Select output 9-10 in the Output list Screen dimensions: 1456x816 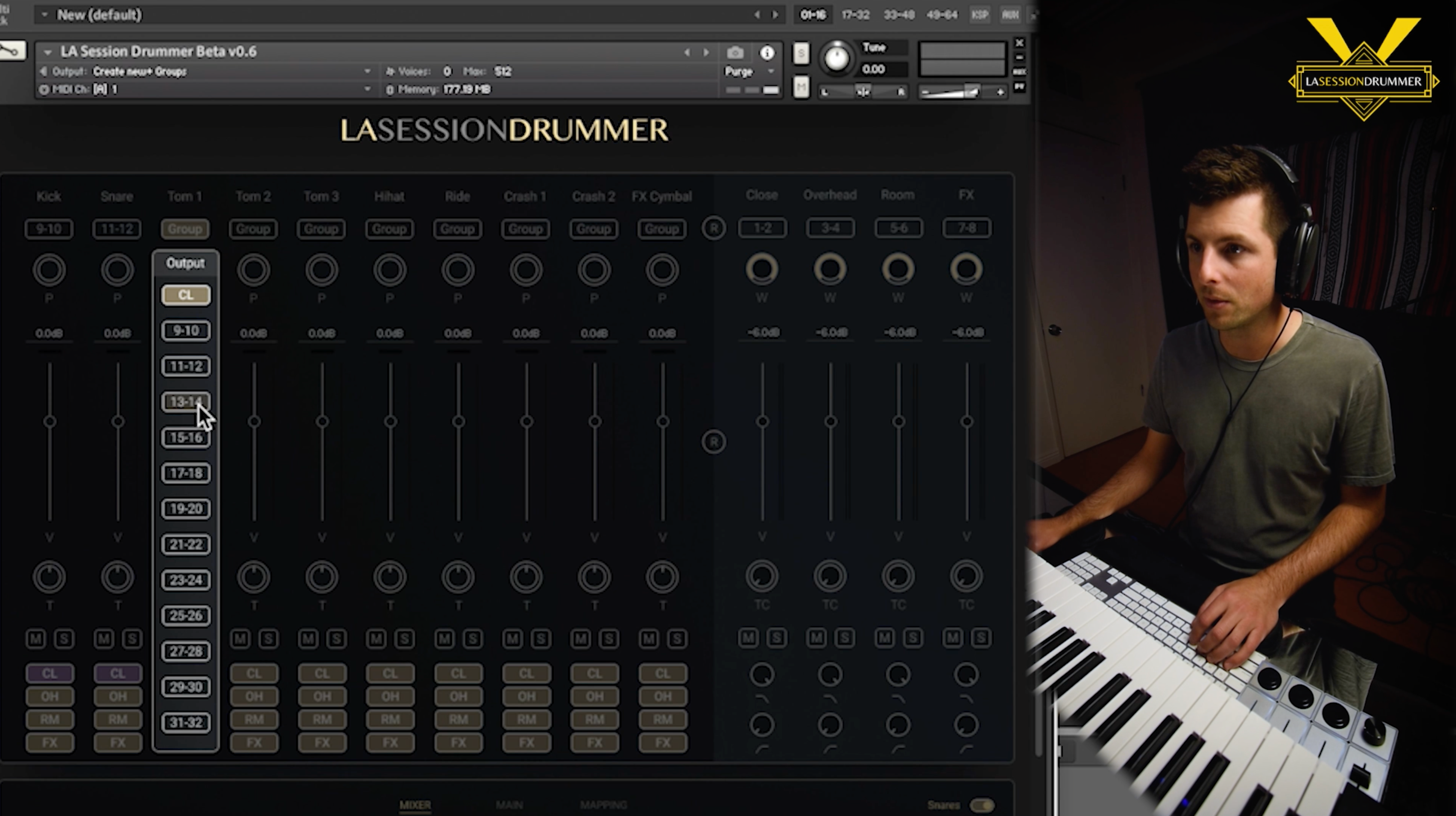(x=186, y=331)
